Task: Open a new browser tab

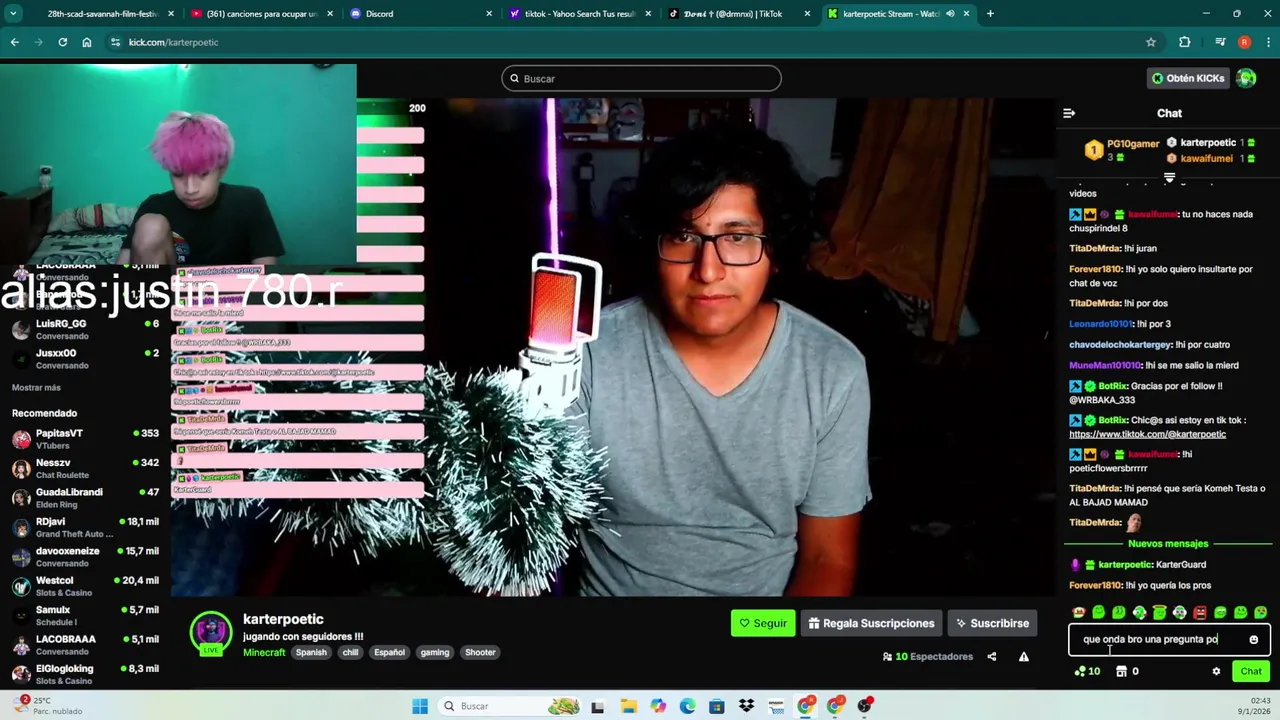Action: (990, 14)
